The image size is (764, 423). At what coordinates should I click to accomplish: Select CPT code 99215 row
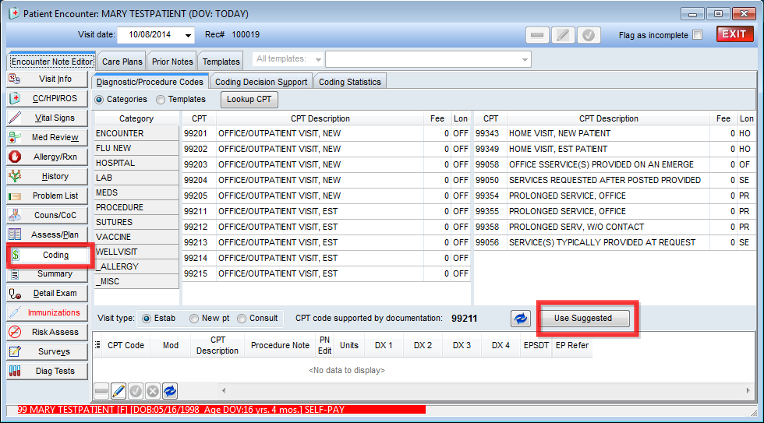[326, 274]
